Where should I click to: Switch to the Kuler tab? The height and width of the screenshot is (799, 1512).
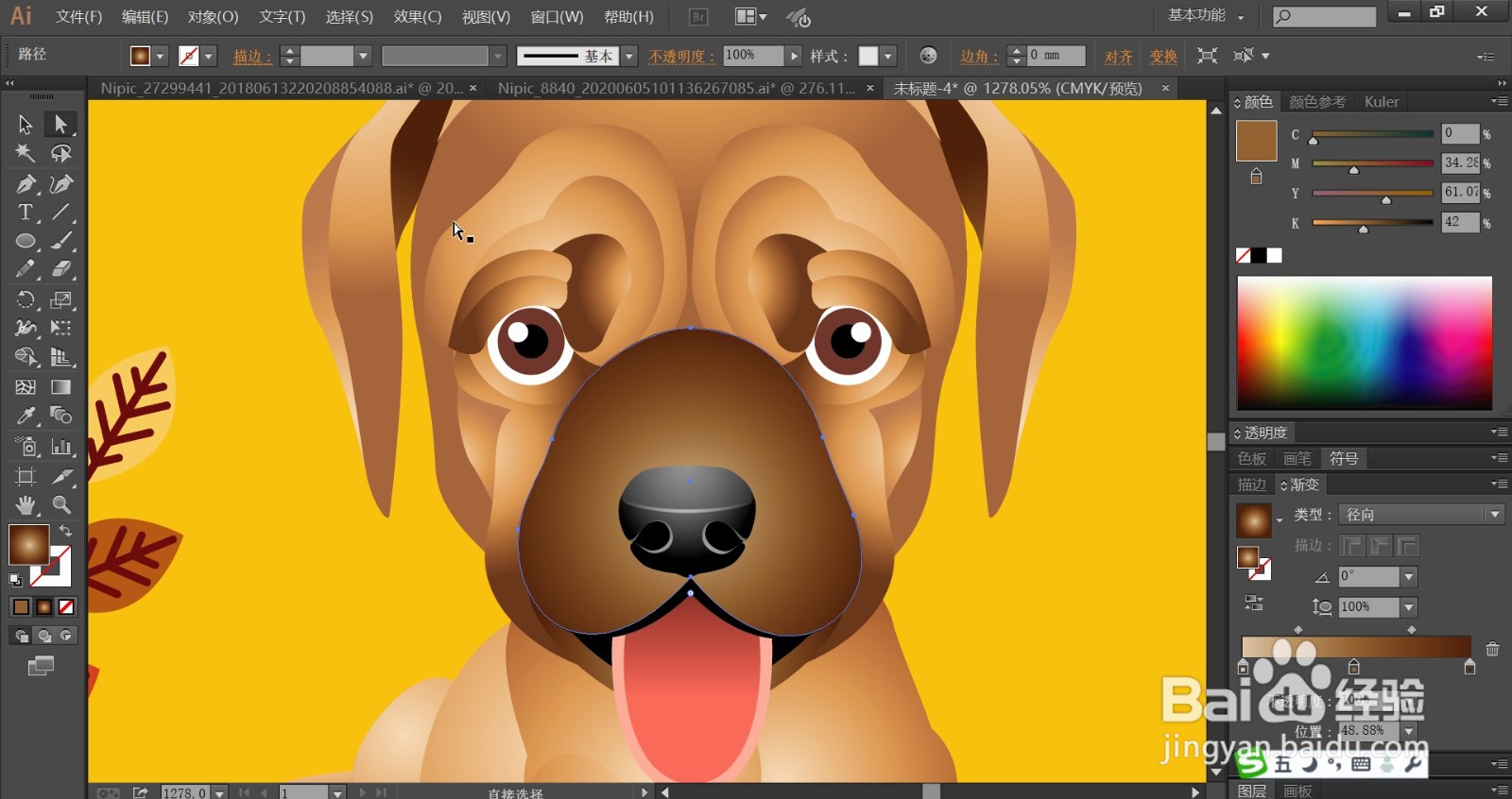click(1381, 102)
